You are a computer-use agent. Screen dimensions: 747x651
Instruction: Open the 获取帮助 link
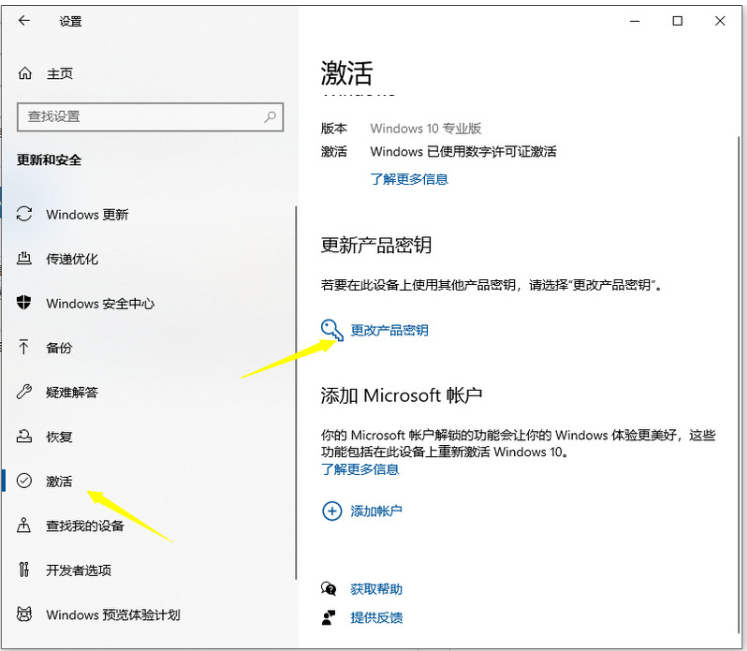coord(376,589)
